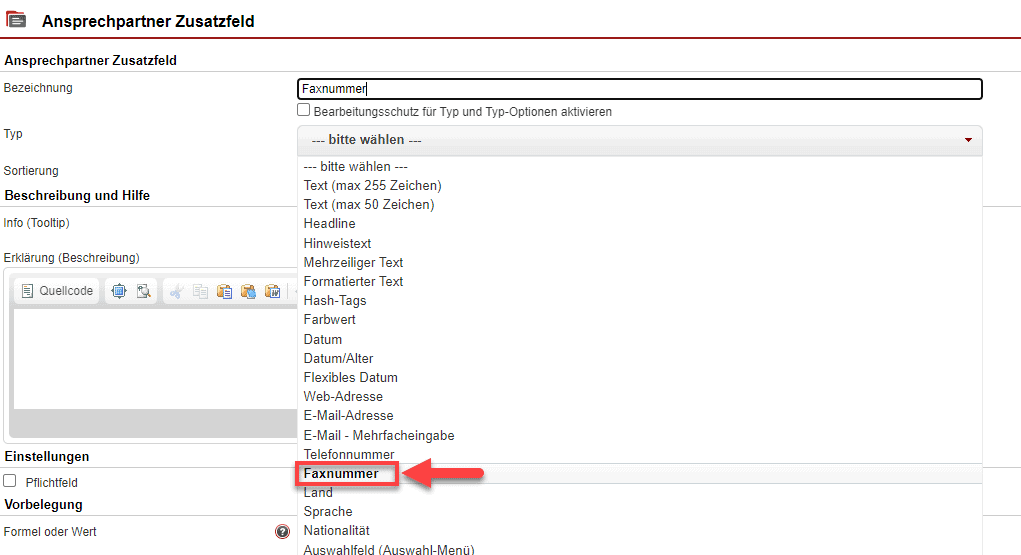This screenshot has width=1021, height=555.
Task: Click the Quellcode source button in editor
Action: click(x=57, y=291)
